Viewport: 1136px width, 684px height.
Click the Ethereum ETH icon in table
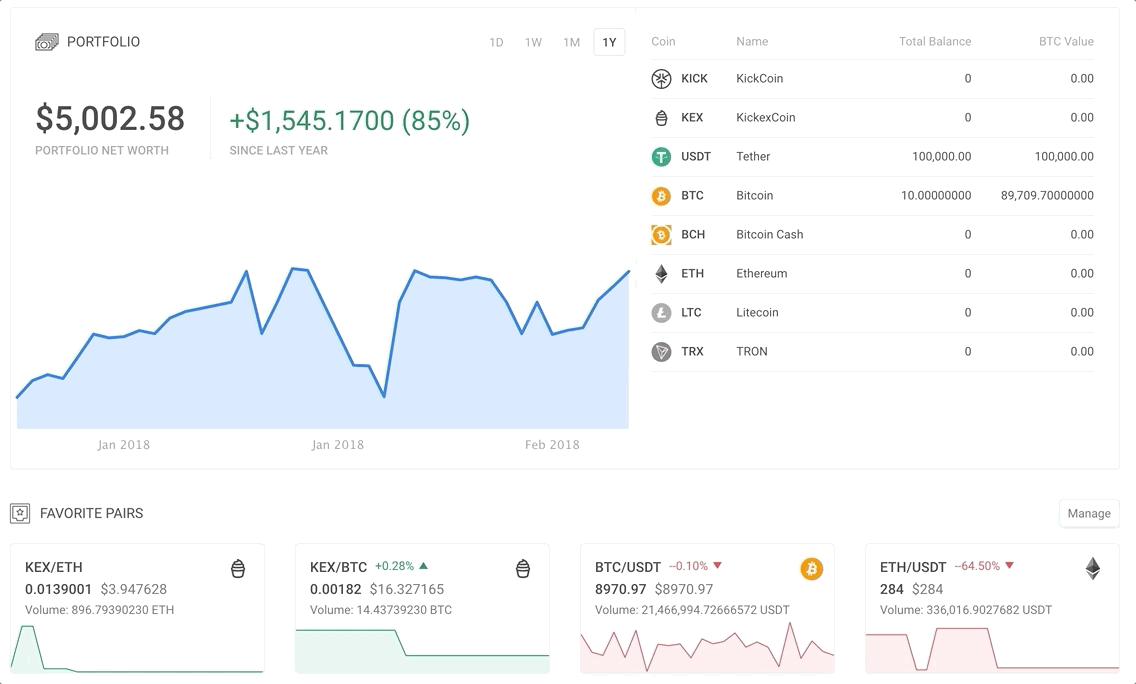[661, 274]
